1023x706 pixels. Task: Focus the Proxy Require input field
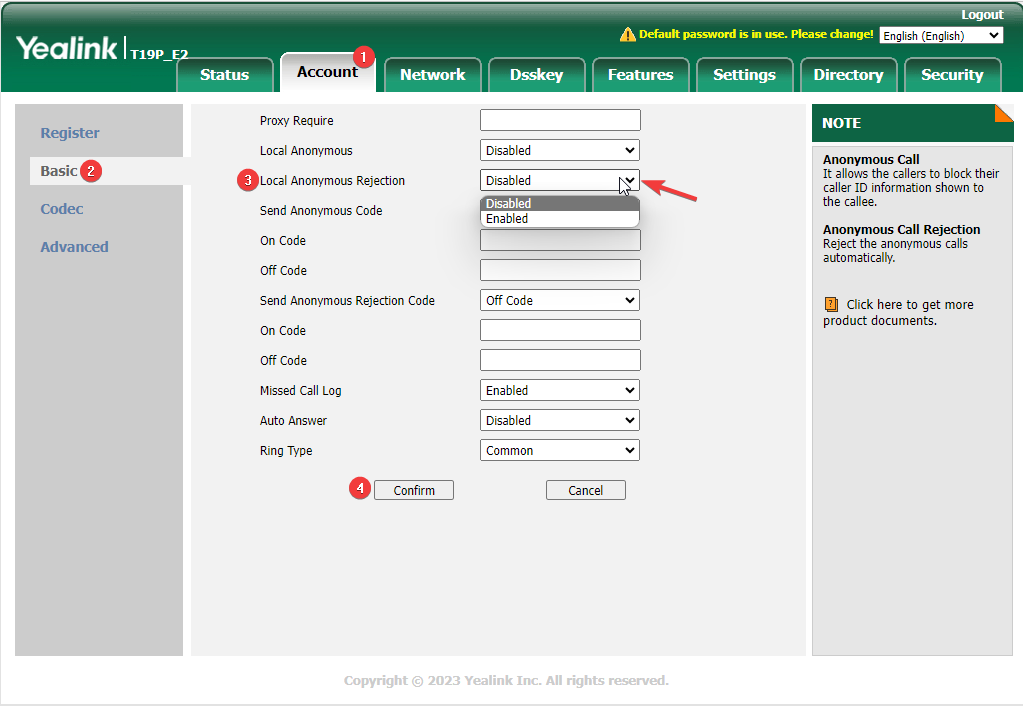coord(559,121)
